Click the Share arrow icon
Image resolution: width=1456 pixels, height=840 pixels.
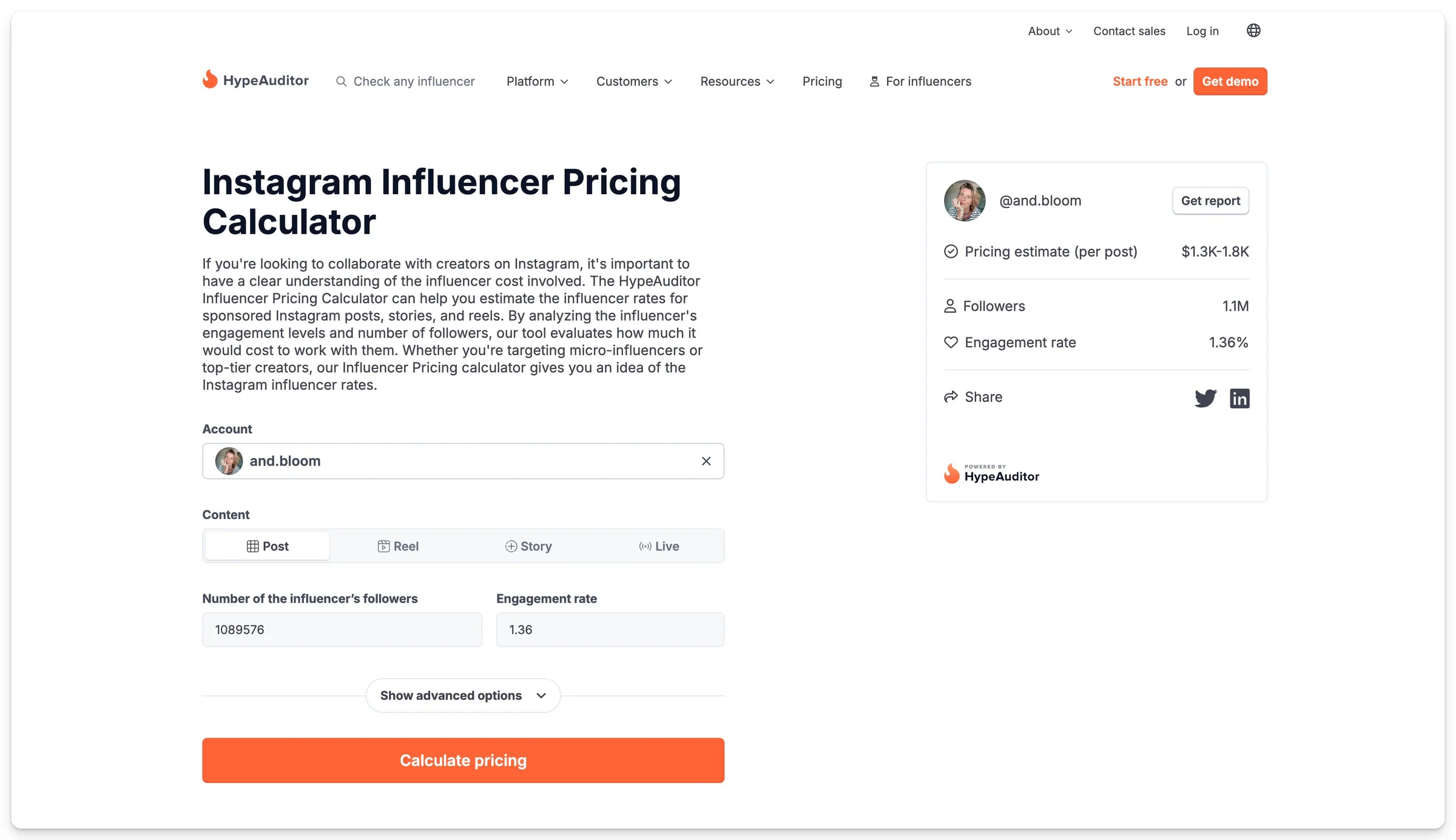pyautogui.click(x=951, y=397)
